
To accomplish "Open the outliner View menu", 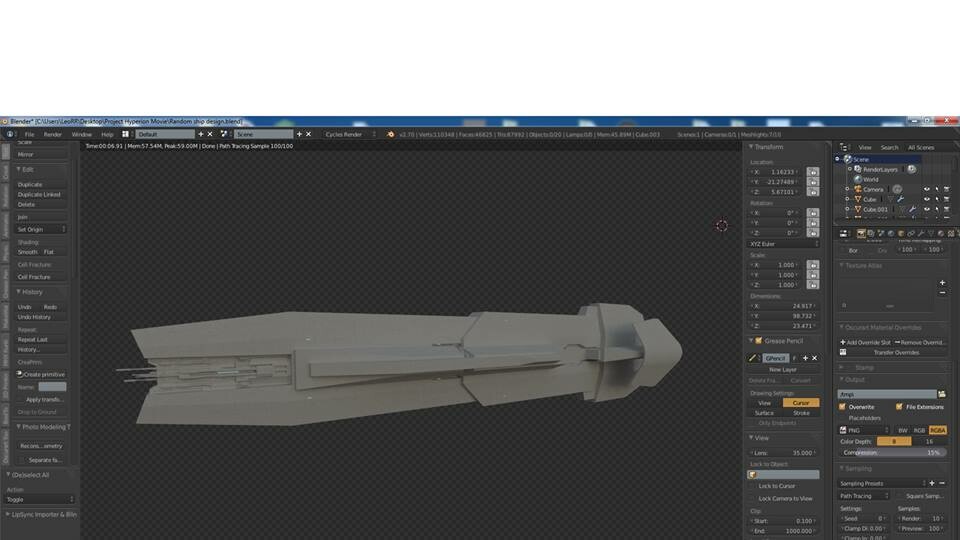I will (864, 148).
